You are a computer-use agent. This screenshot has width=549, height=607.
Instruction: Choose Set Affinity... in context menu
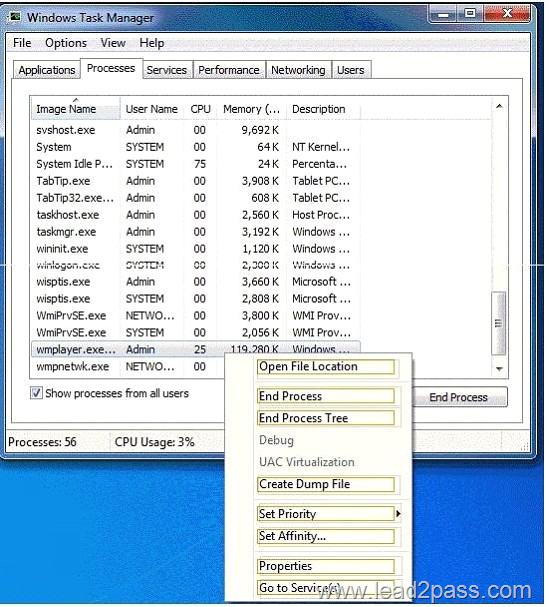(325, 536)
